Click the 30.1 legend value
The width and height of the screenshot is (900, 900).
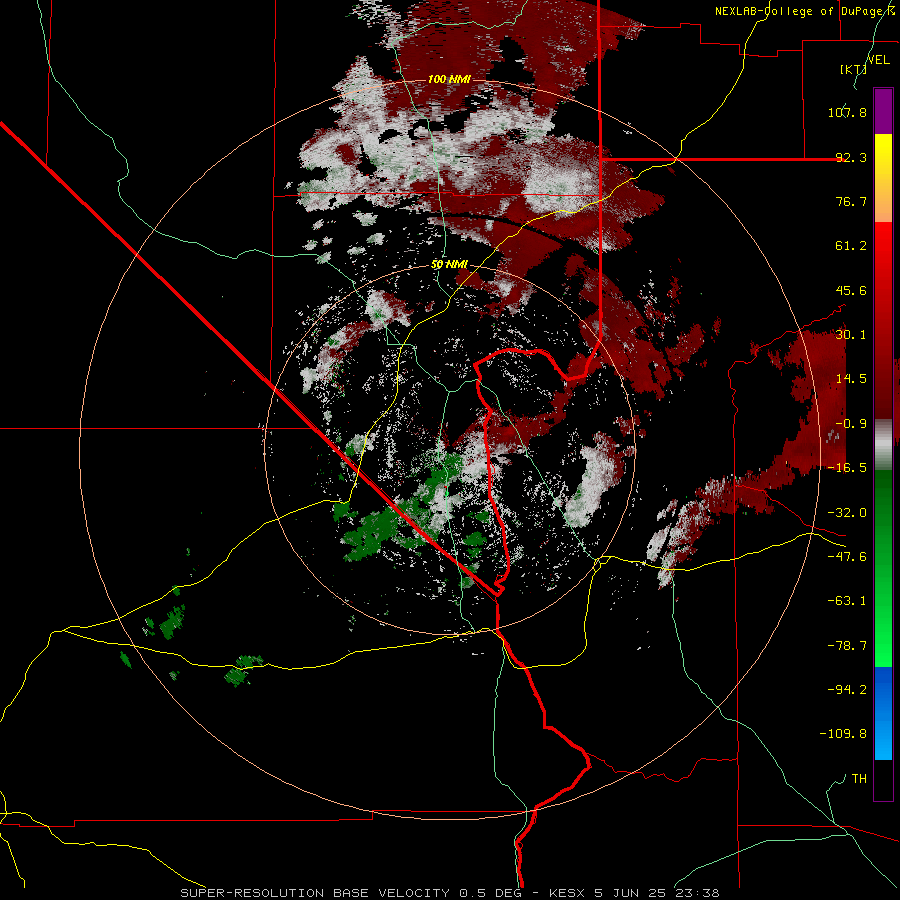(851, 335)
